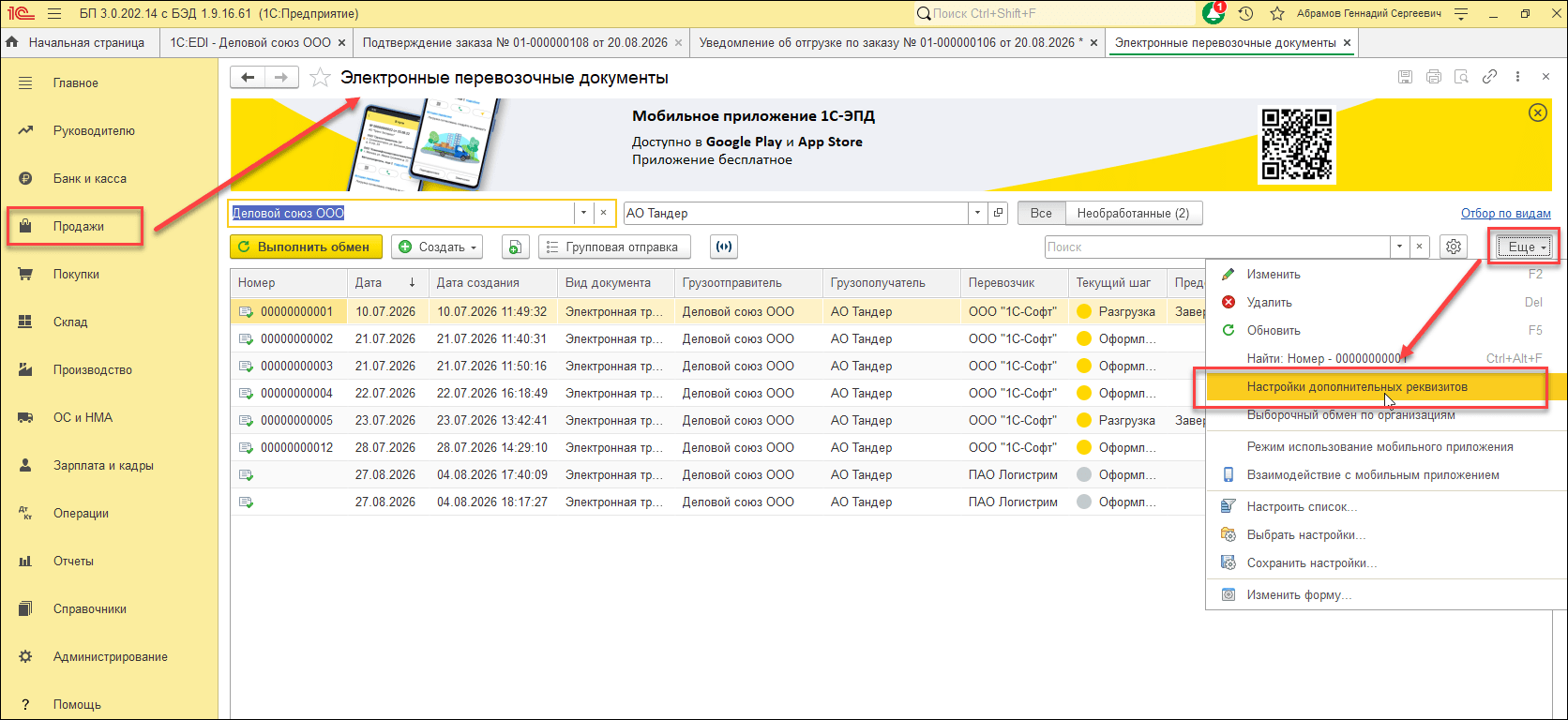This screenshot has height=720, width=1568.
Task: Expand the Еще menu button
Action: pyautogui.click(x=1524, y=247)
